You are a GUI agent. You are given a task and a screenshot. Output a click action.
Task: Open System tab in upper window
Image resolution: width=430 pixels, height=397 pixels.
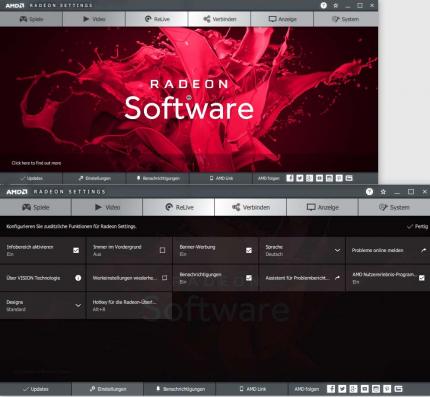coord(346,19)
